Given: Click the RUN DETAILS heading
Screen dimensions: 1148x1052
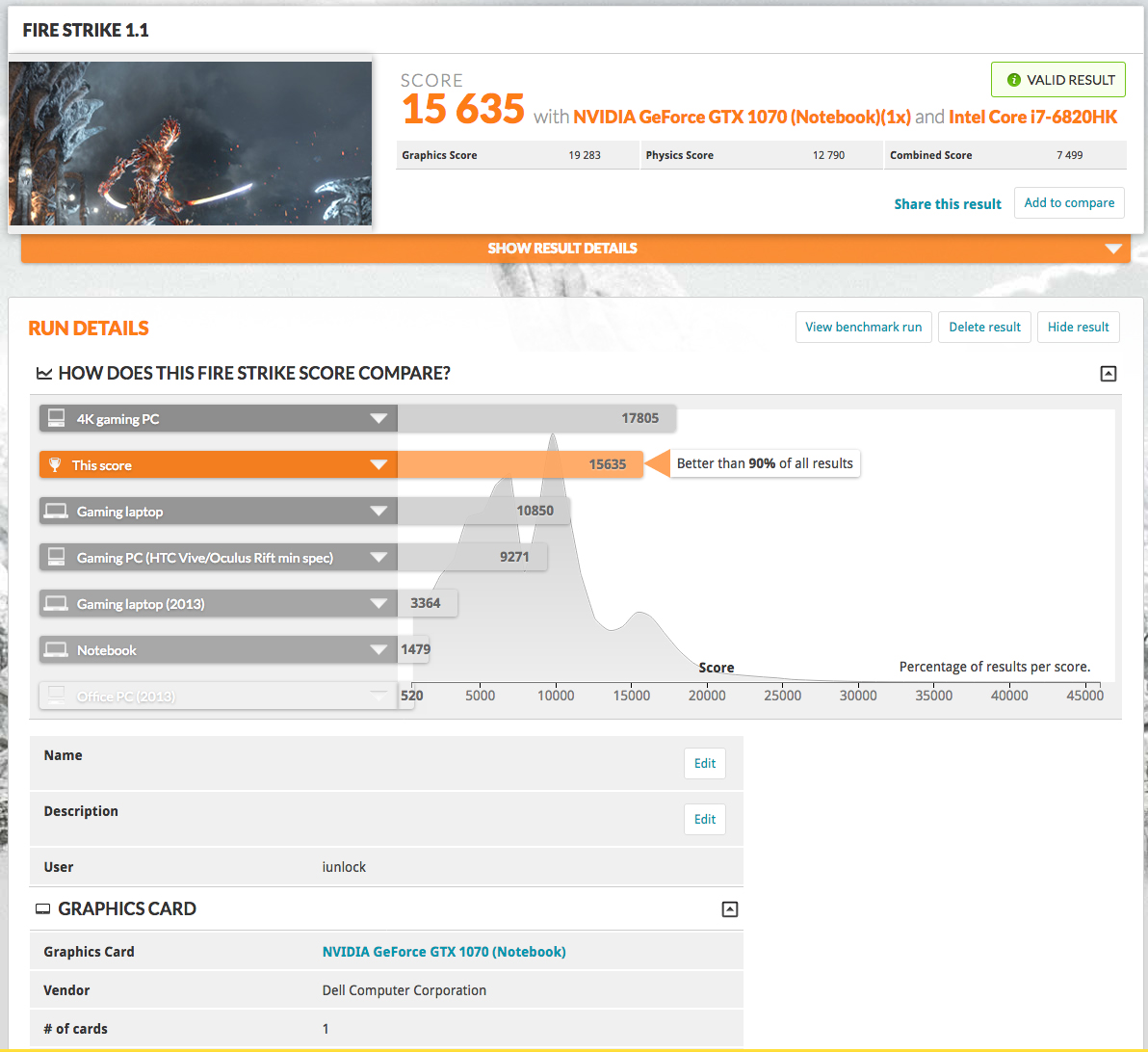Looking at the screenshot, I should coord(89,329).
